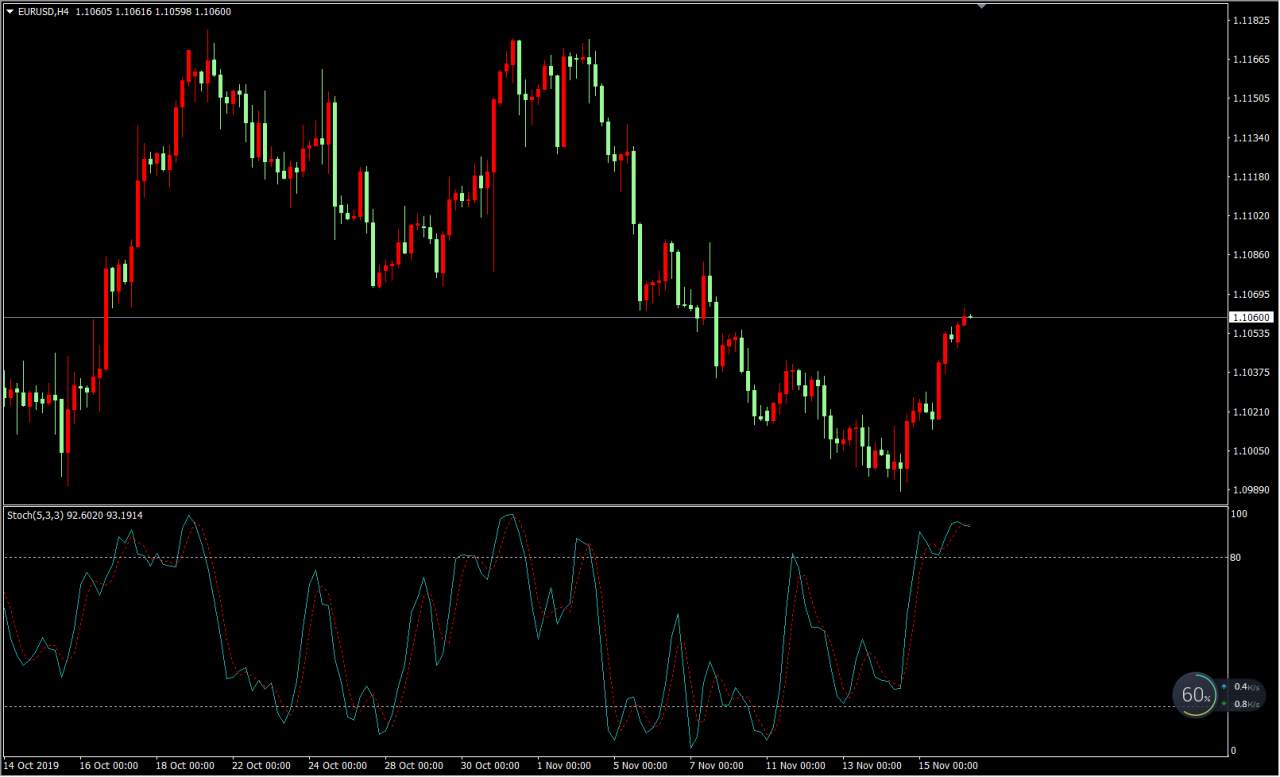Viewport: 1280px width, 777px height.
Task: Click the stochastic 80 level scale label
Action: point(1236,557)
